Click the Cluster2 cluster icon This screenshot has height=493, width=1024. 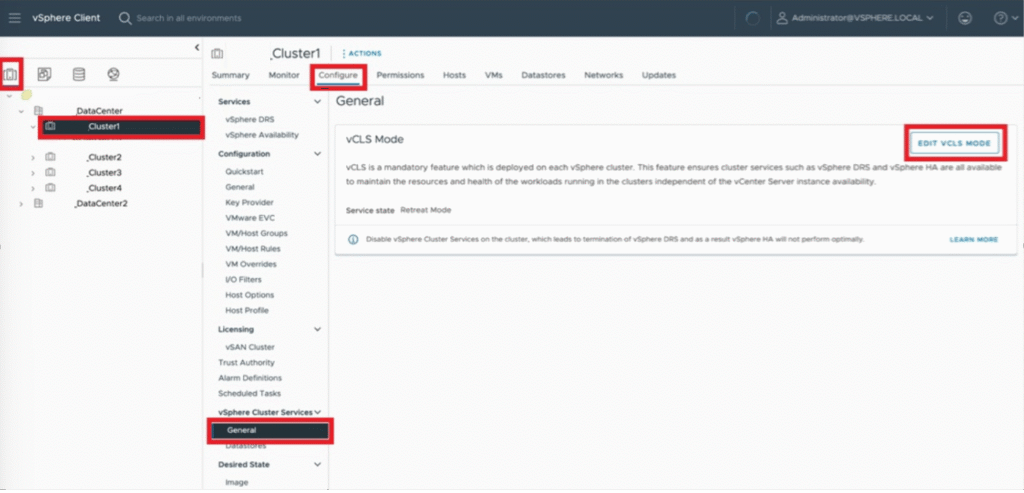[50, 157]
